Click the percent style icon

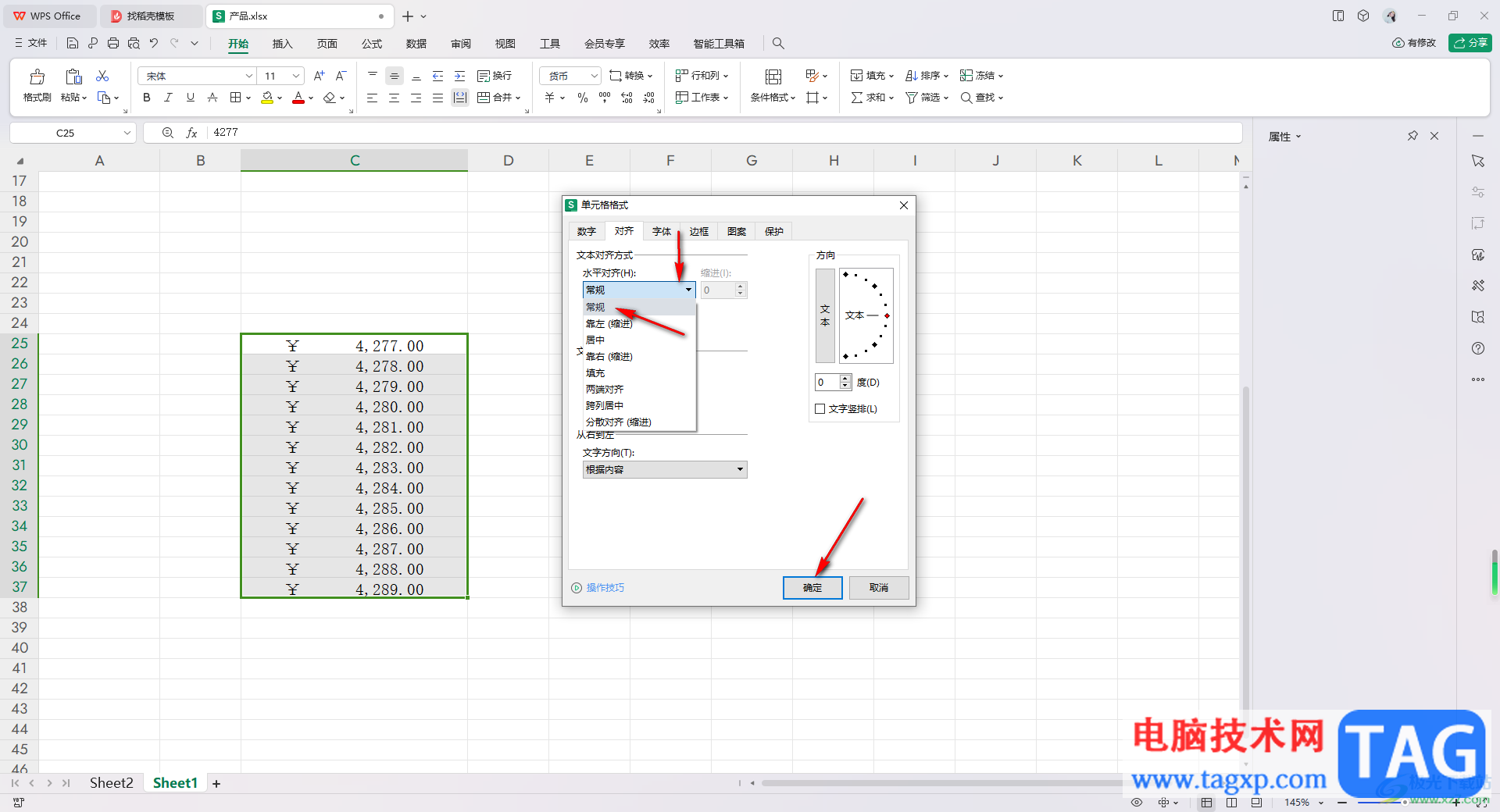(x=583, y=98)
